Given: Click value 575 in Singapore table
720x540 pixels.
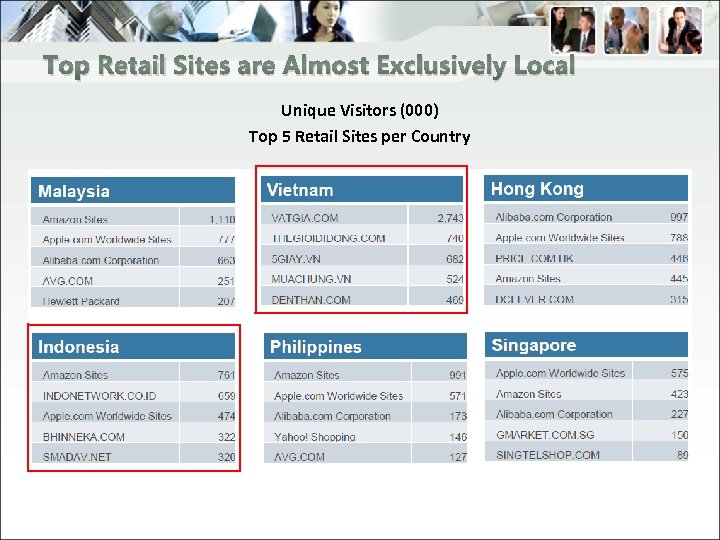Looking at the screenshot, I should coord(679,373).
